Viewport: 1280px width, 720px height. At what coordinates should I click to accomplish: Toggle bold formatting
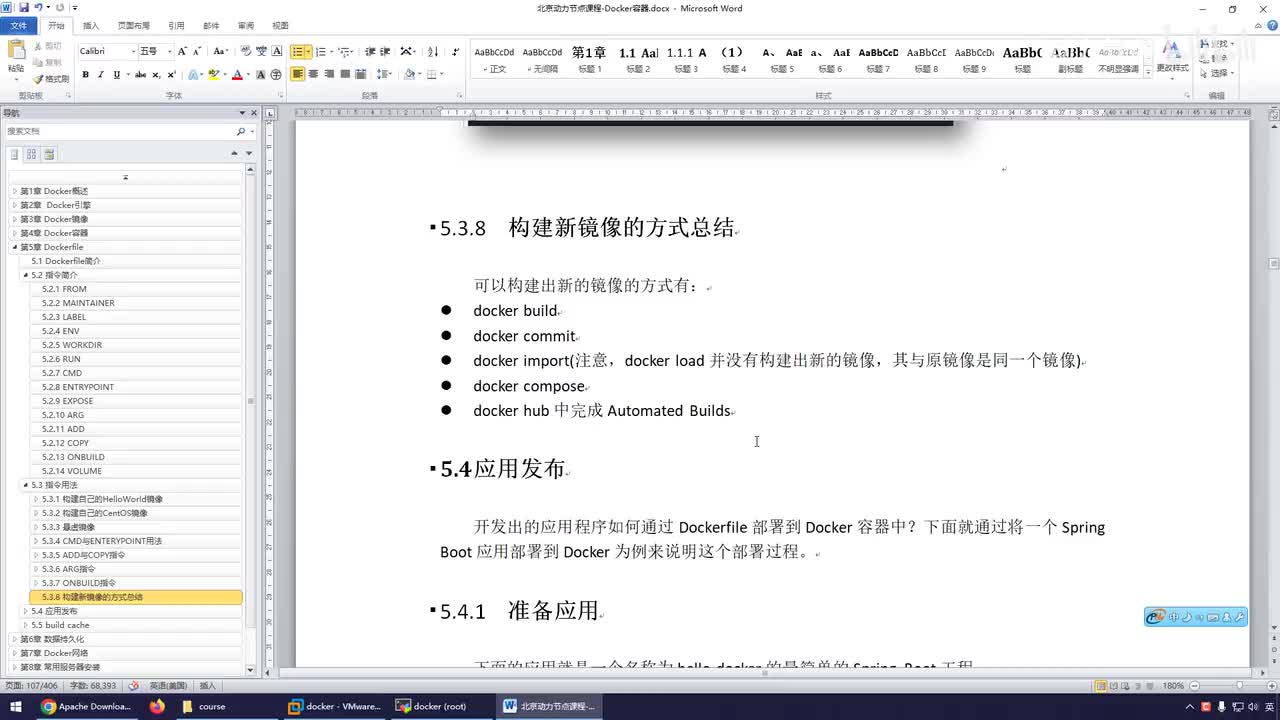coord(85,74)
